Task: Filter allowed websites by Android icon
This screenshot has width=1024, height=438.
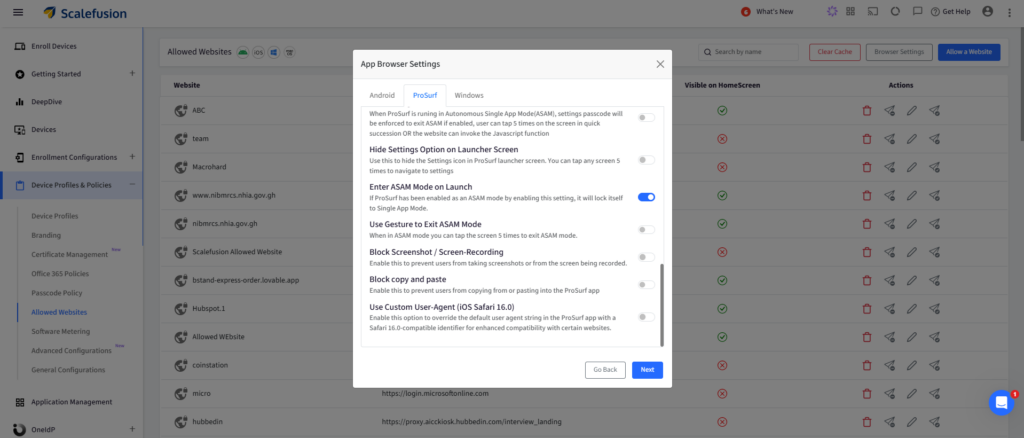Action: pos(242,52)
